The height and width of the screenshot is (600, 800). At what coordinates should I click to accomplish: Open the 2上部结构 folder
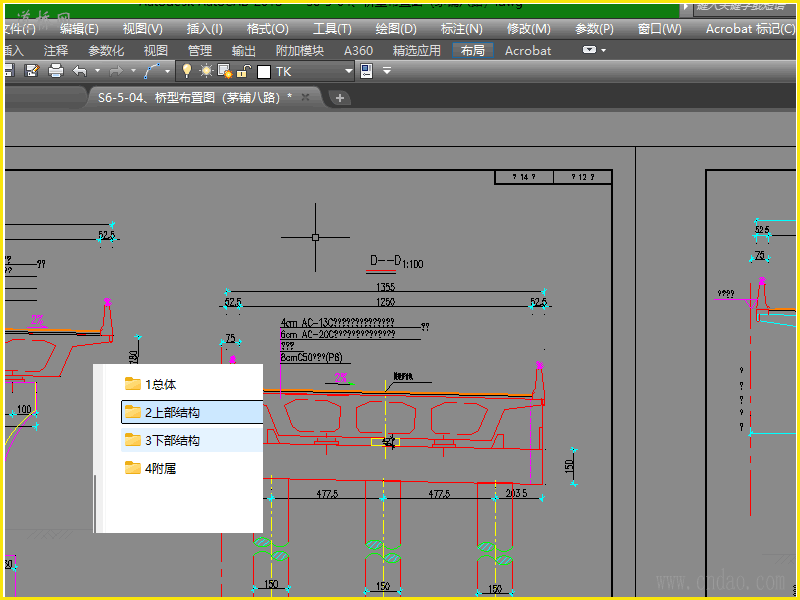(171, 412)
